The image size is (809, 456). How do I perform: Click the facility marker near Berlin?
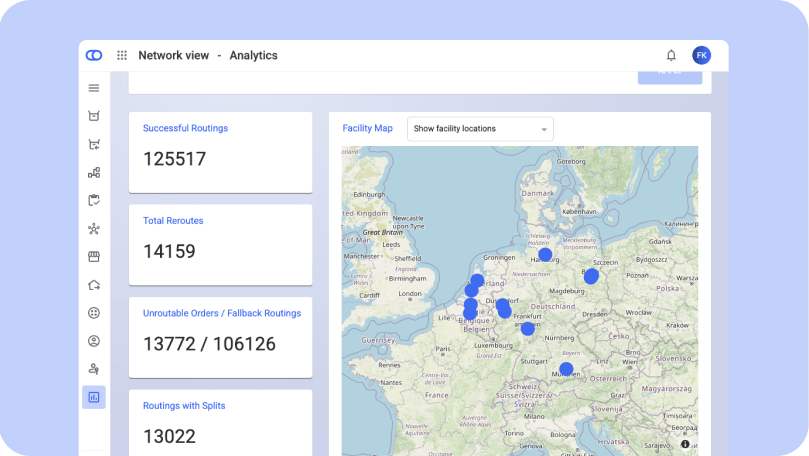click(591, 276)
